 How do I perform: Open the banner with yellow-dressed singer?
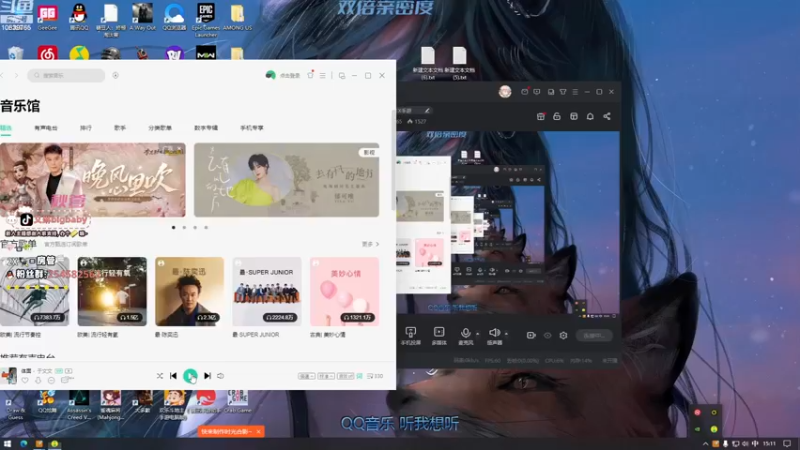pos(286,180)
